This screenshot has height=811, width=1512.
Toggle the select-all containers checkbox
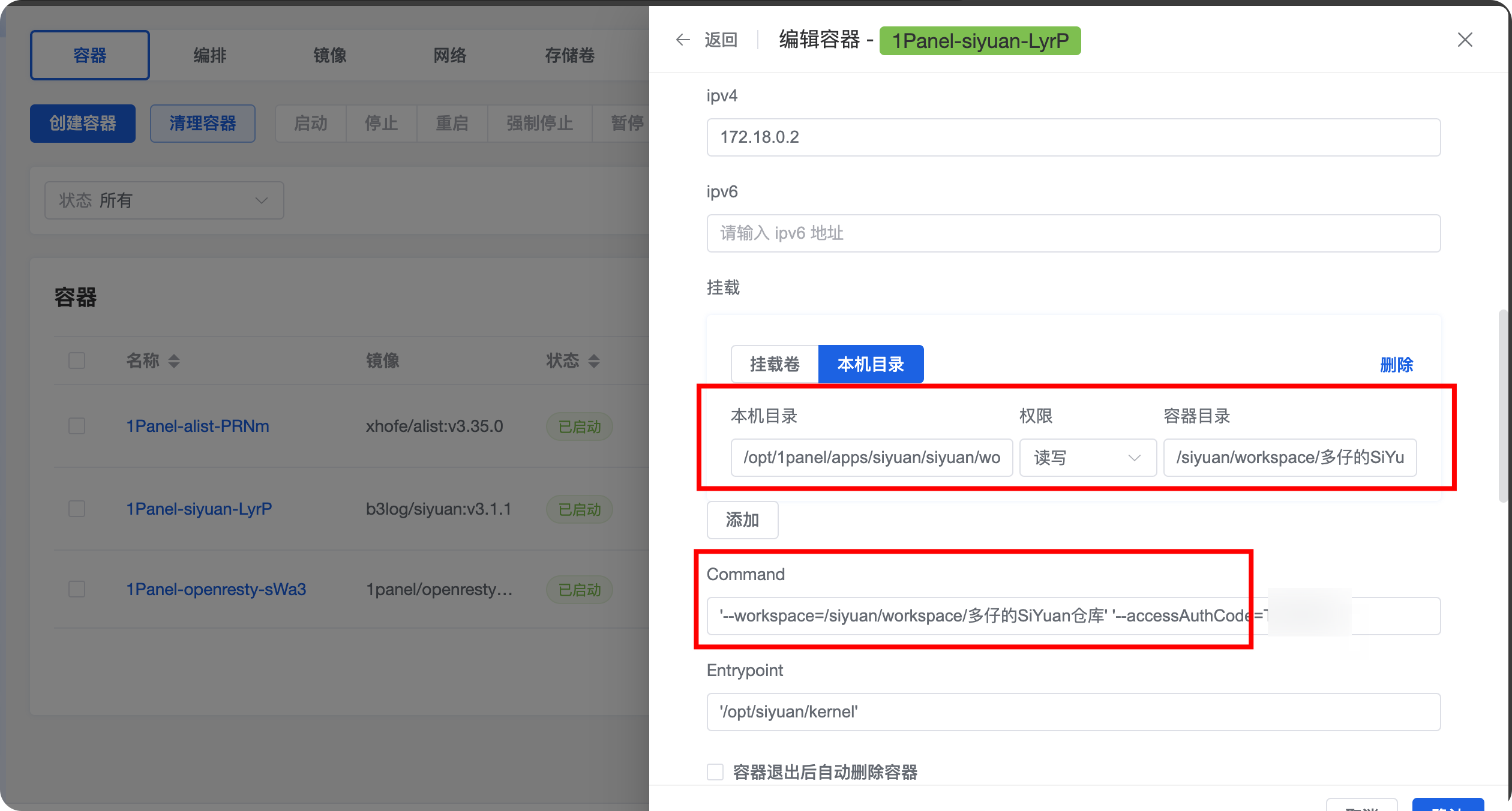point(77,361)
